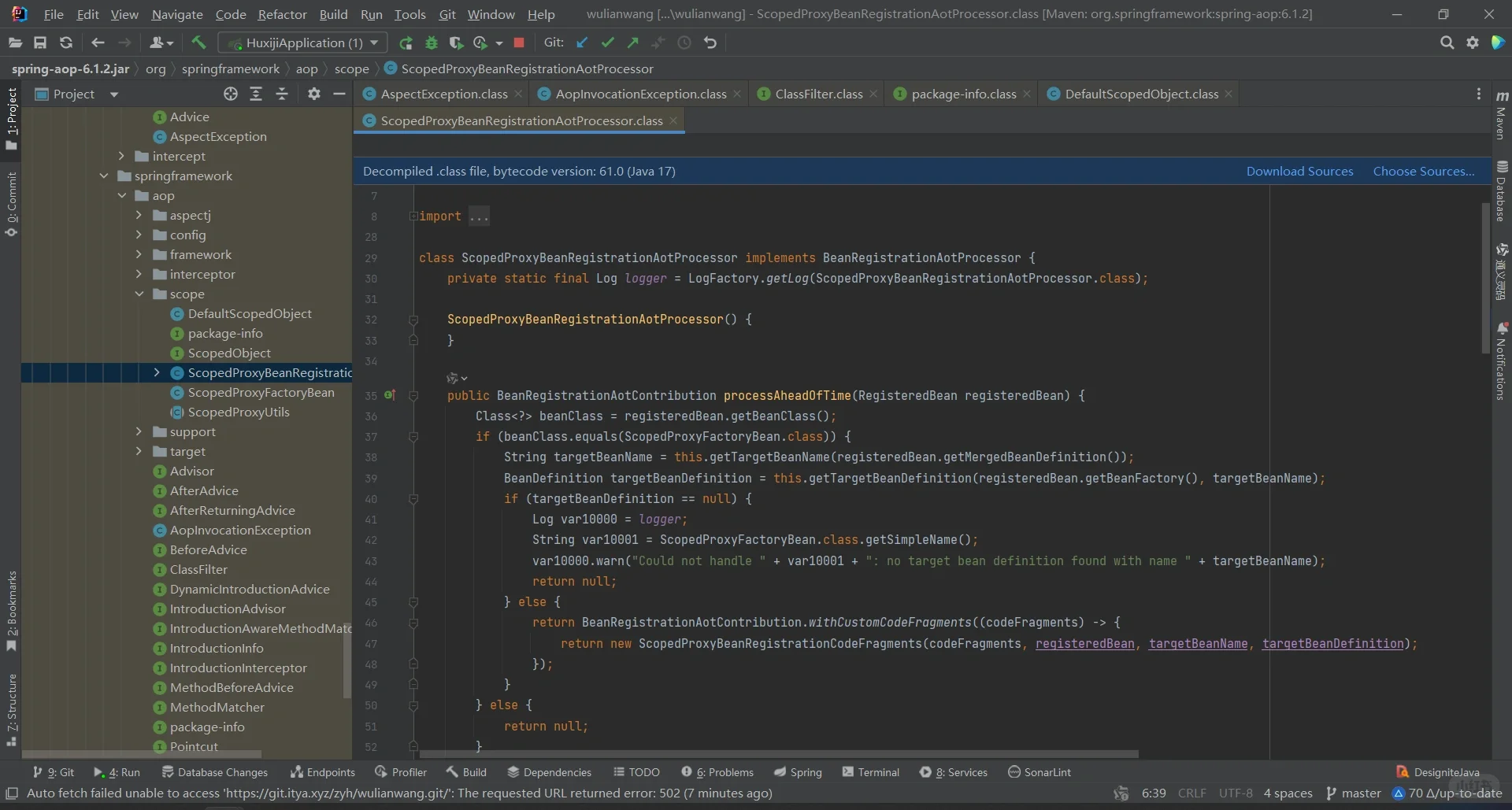Expand the support package node
Screen dimensions: 1512x810
tap(139, 431)
